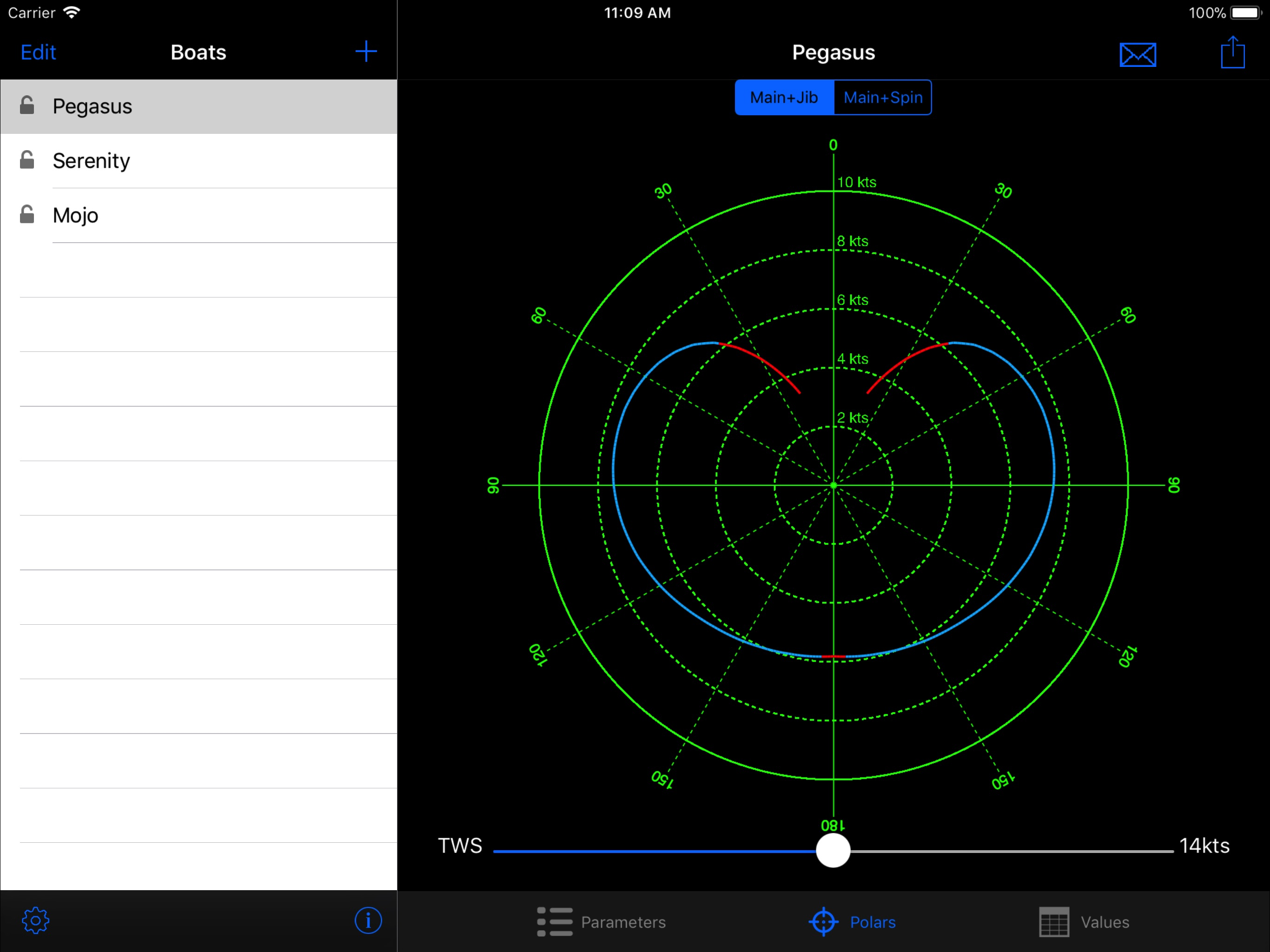The height and width of the screenshot is (952, 1270).
Task: Switch to Main+Spin sail configuration
Action: tap(882, 98)
